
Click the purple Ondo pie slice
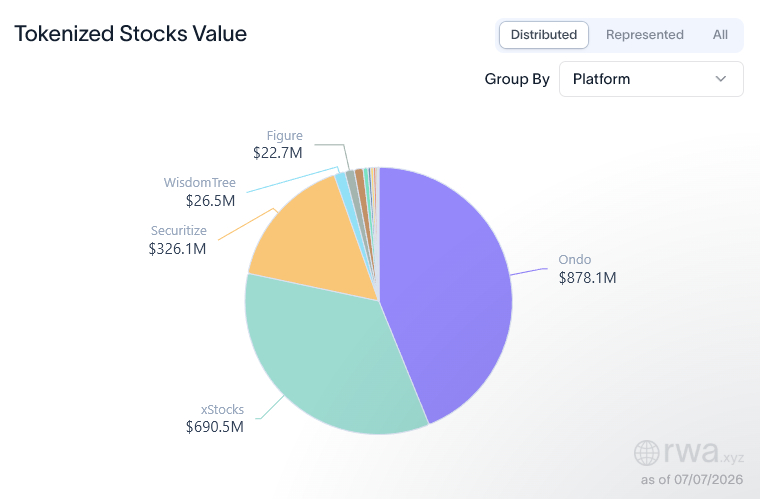point(446,296)
